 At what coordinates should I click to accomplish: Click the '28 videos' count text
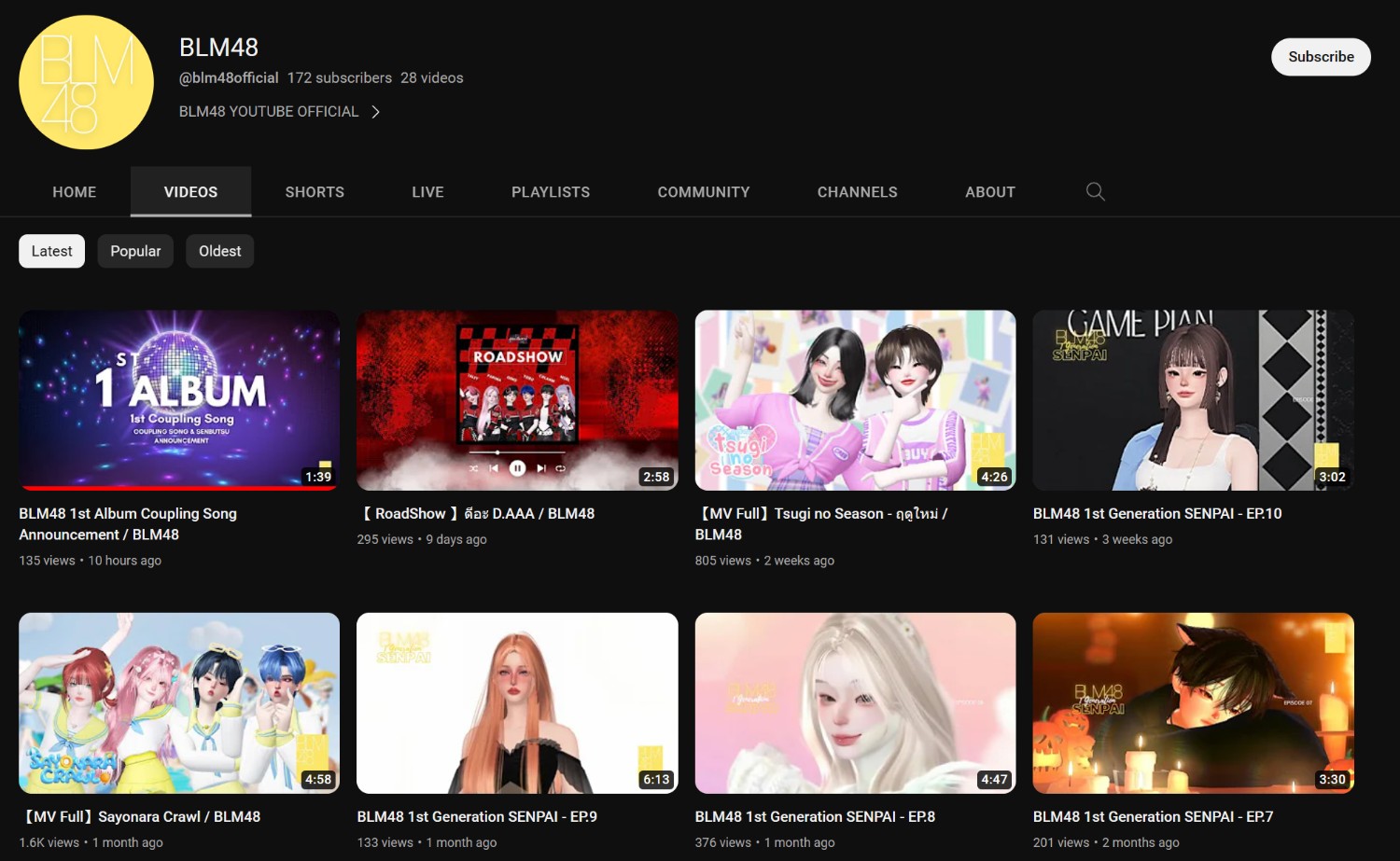pyautogui.click(x=432, y=78)
